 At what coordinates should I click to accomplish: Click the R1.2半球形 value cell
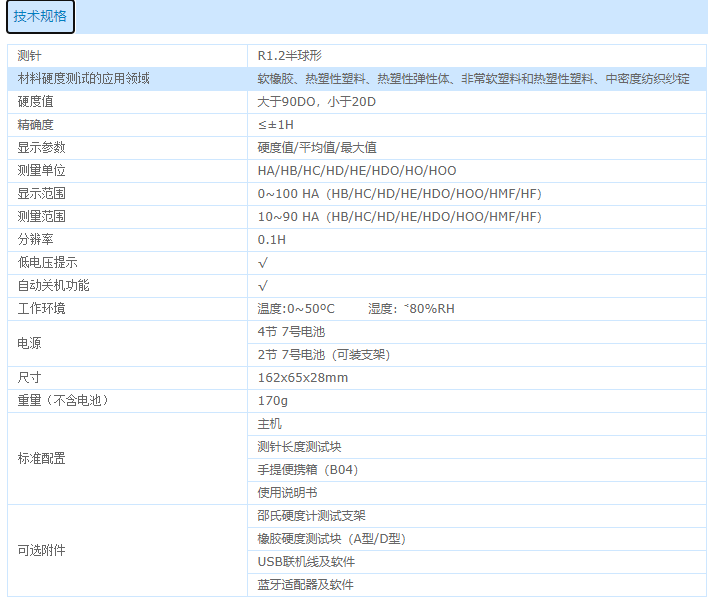289,56
